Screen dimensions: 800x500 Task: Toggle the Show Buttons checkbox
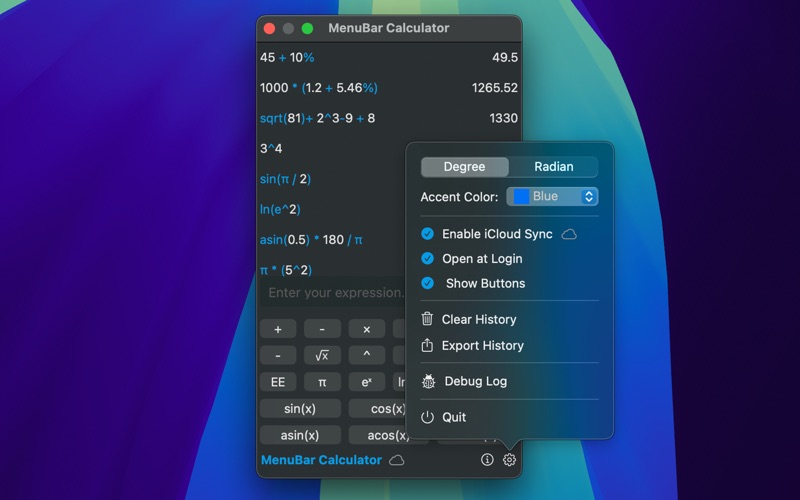[428, 283]
